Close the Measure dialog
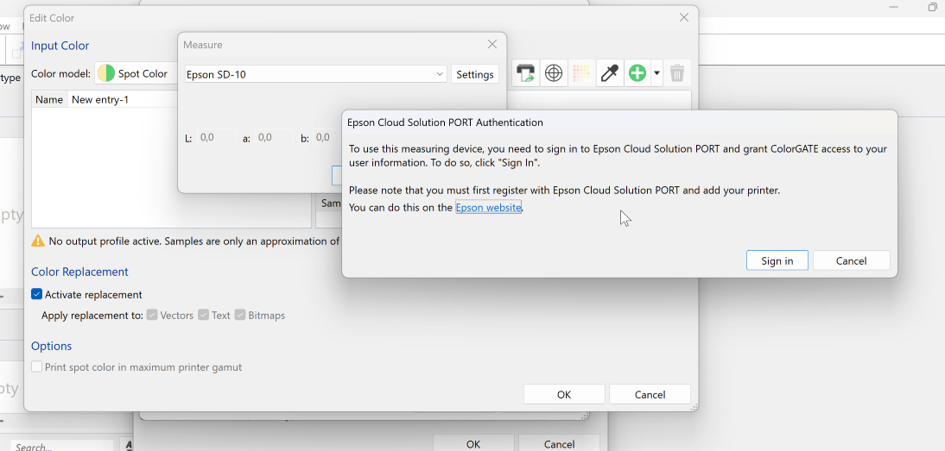945x451 pixels. [x=492, y=45]
